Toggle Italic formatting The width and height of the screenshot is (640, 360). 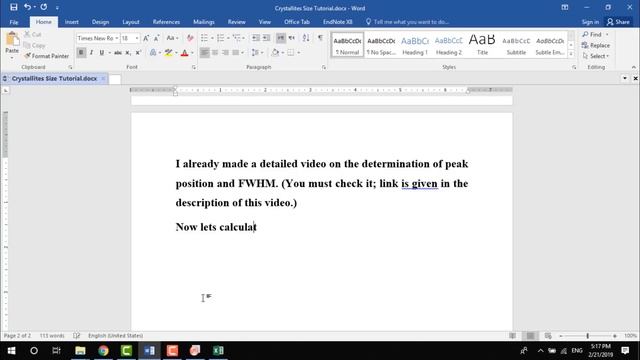(x=91, y=53)
